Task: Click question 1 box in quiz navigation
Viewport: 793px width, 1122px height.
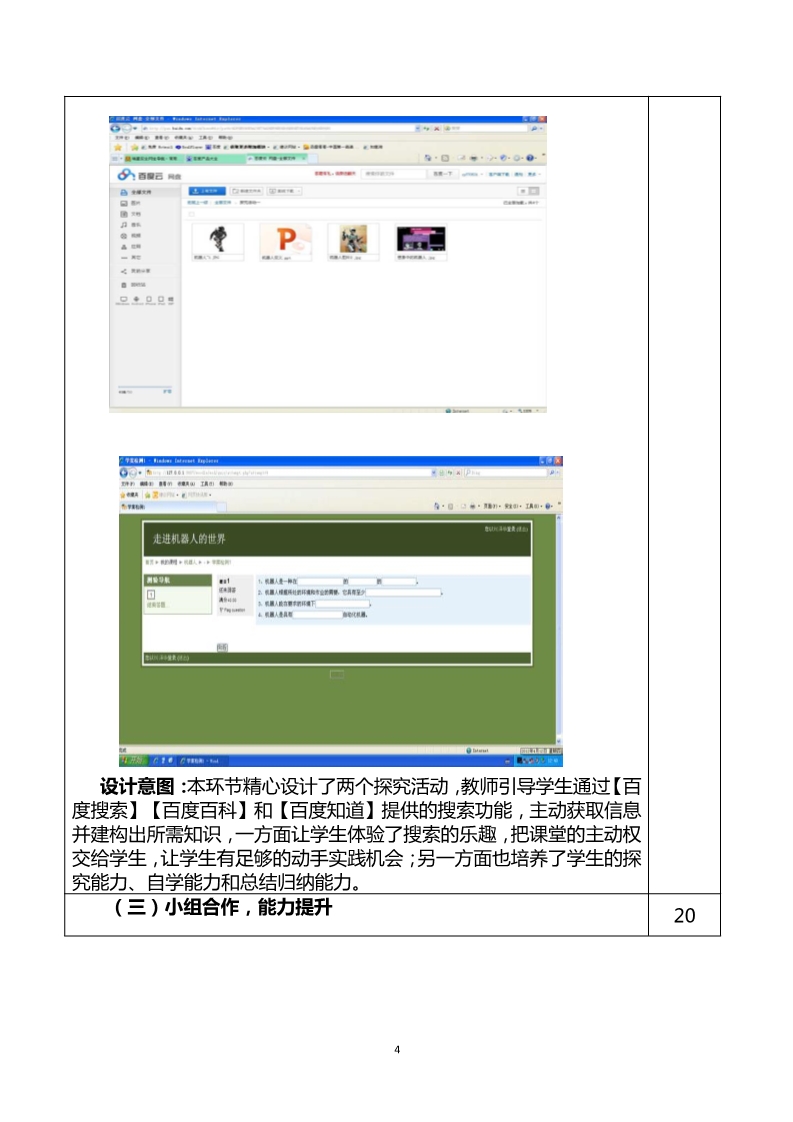Action: 151,595
